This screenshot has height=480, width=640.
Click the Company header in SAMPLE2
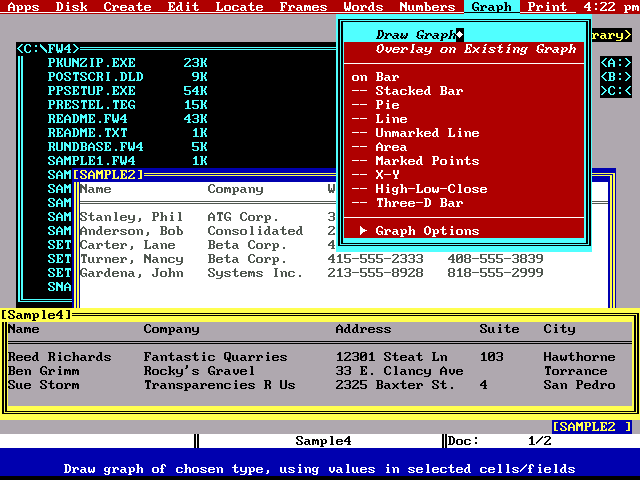pos(235,189)
